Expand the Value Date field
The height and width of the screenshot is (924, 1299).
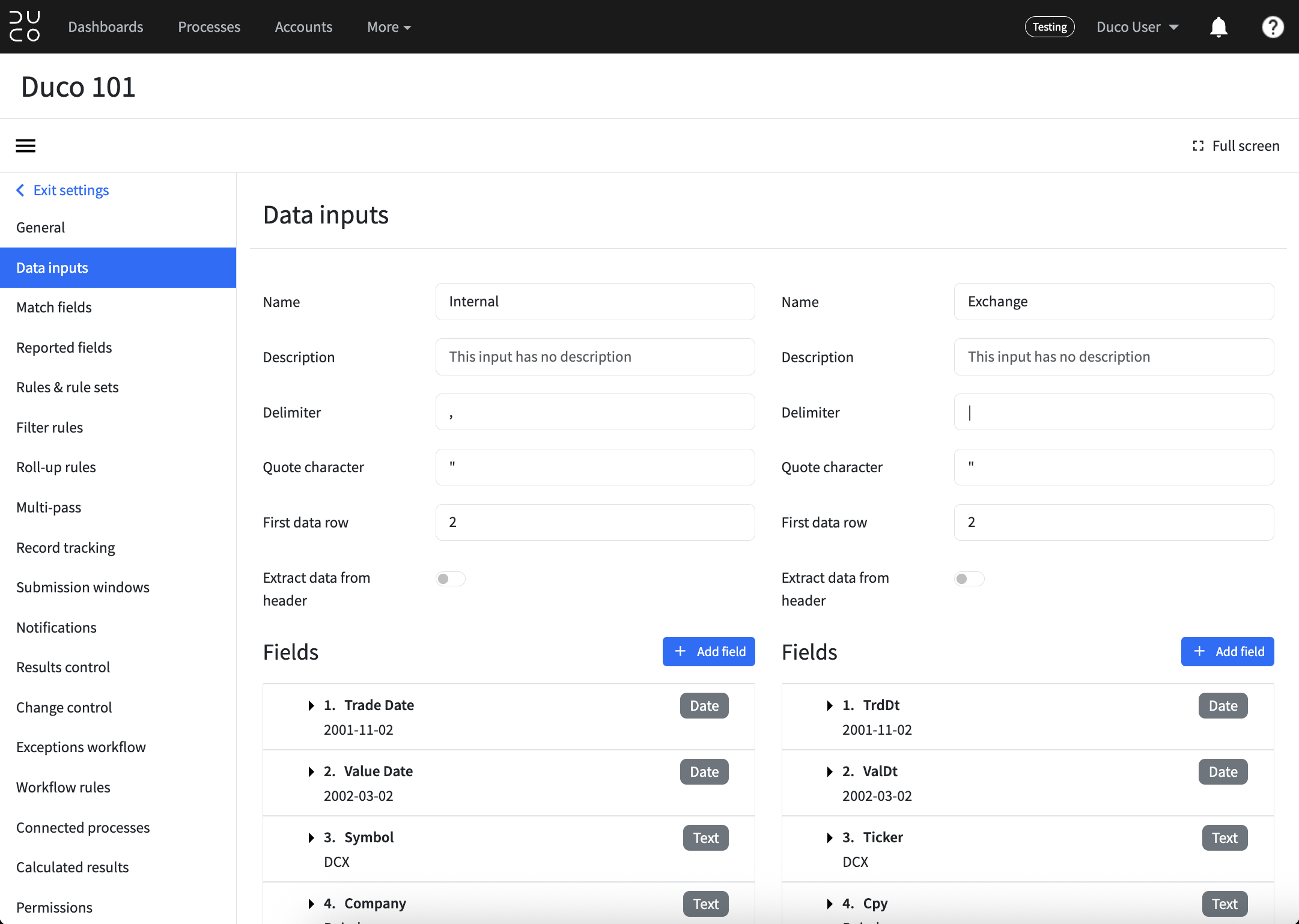pyautogui.click(x=311, y=771)
